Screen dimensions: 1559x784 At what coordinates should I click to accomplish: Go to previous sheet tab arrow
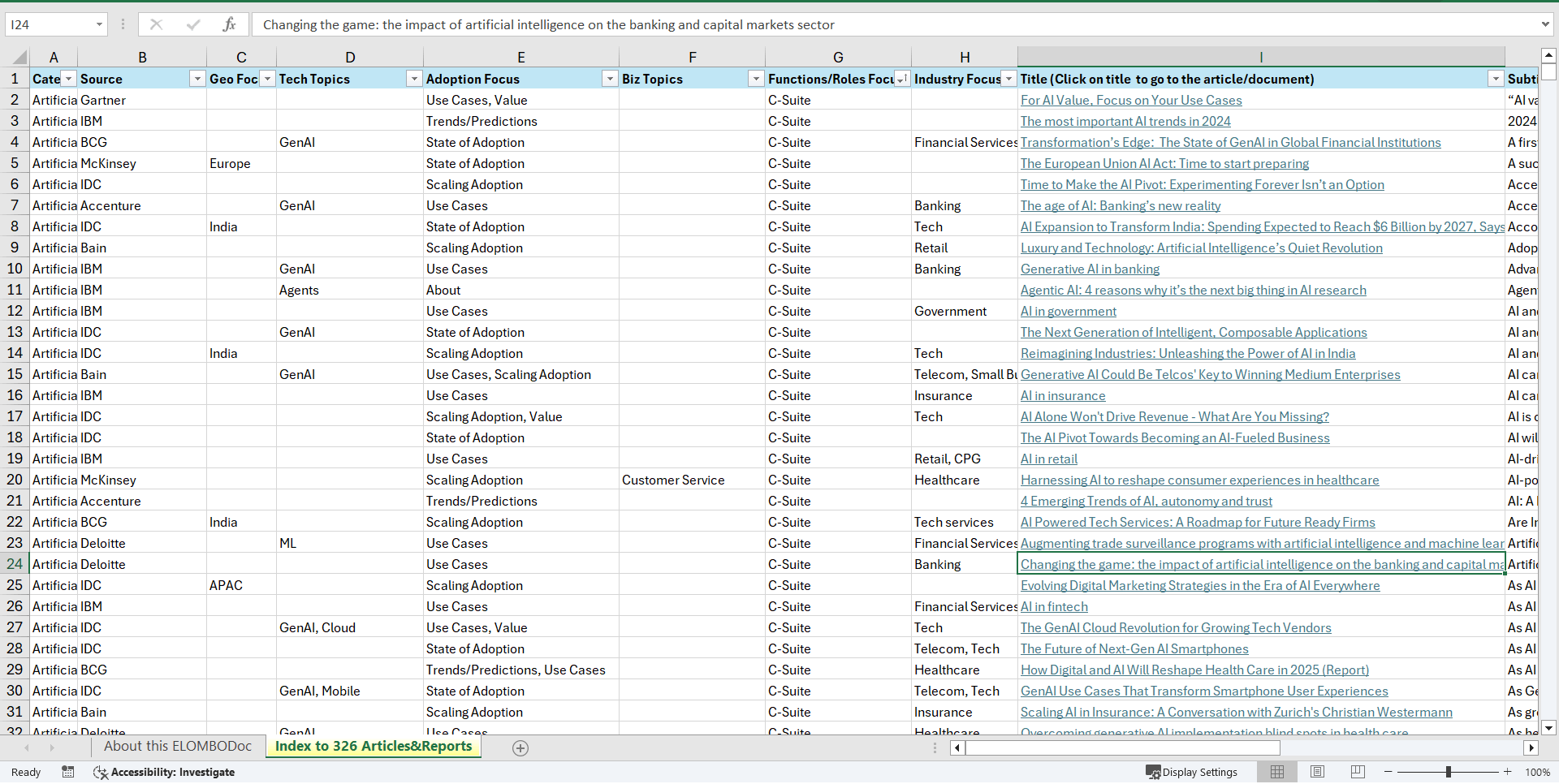[x=27, y=747]
